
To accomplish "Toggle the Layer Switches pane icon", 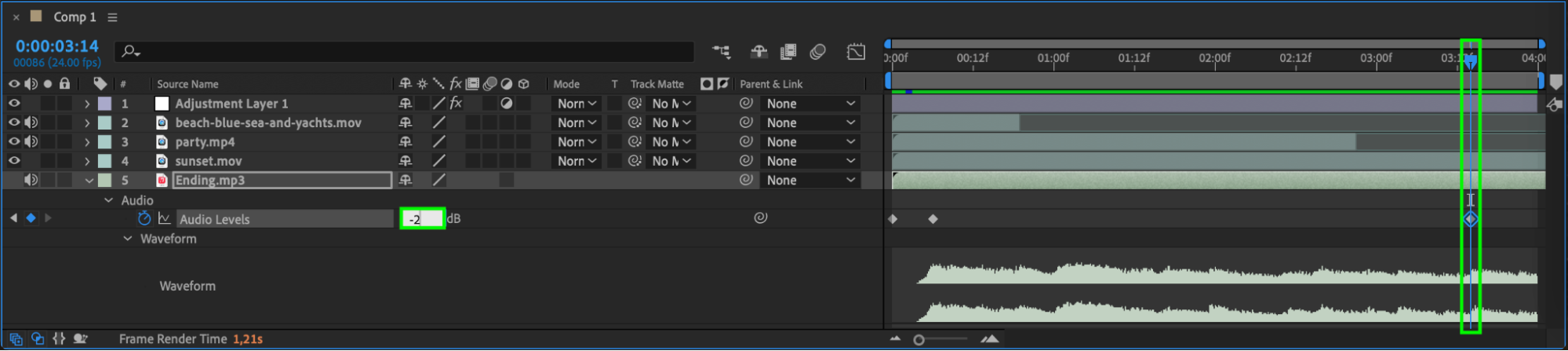I will (16, 339).
